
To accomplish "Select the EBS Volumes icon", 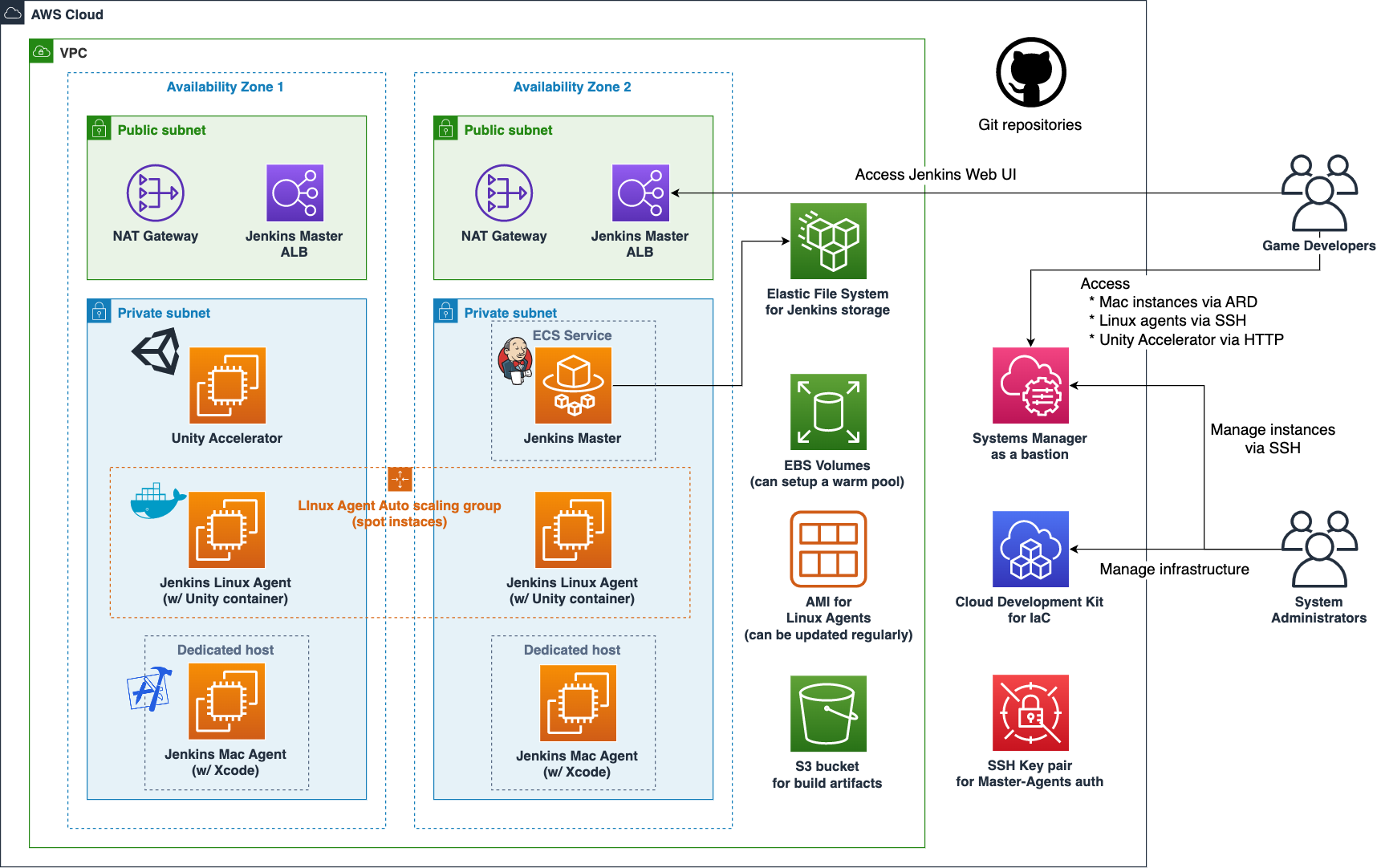I will [828, 413].
